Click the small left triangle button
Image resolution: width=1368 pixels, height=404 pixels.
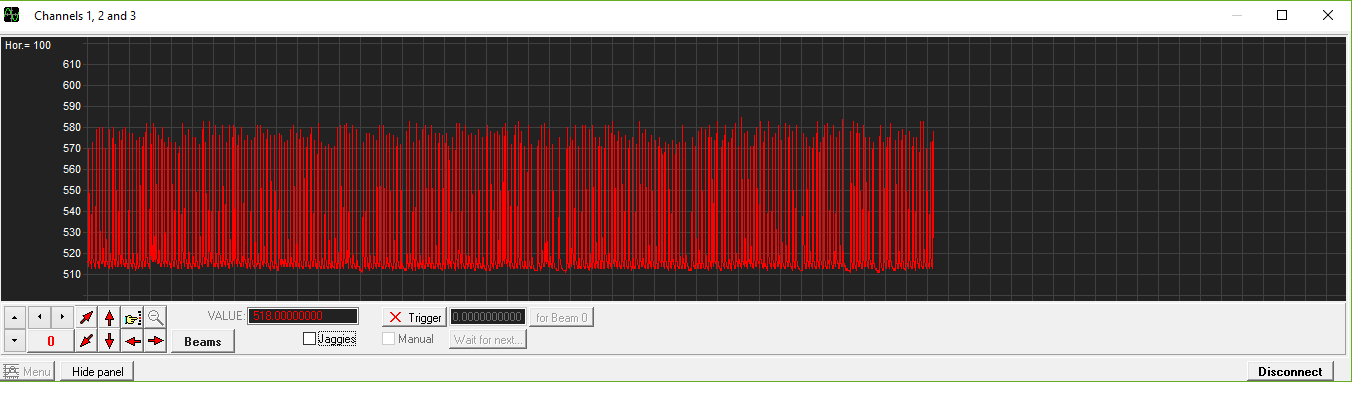[x=39, y=317]
